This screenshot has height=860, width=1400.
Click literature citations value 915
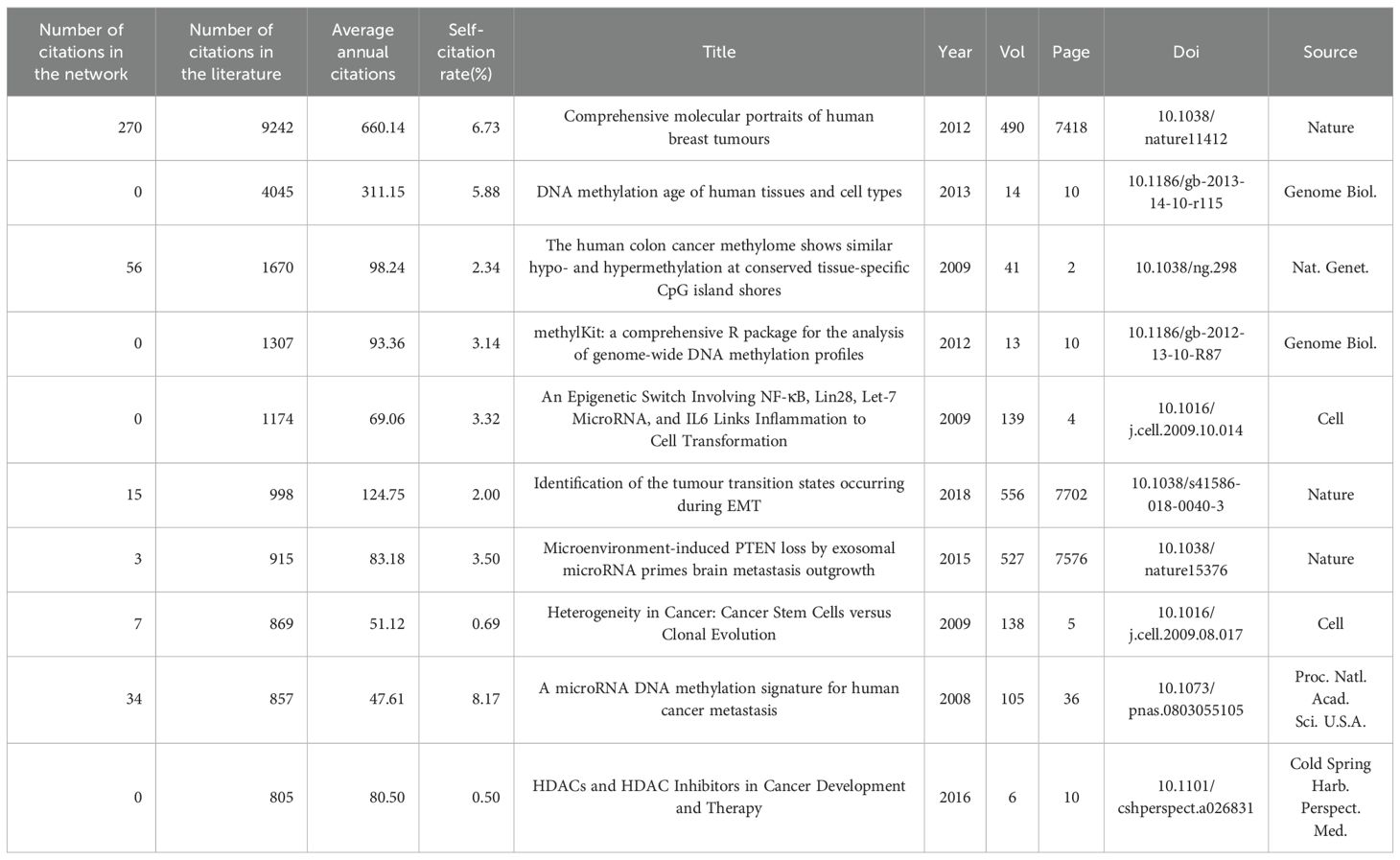tap(281, 559)
